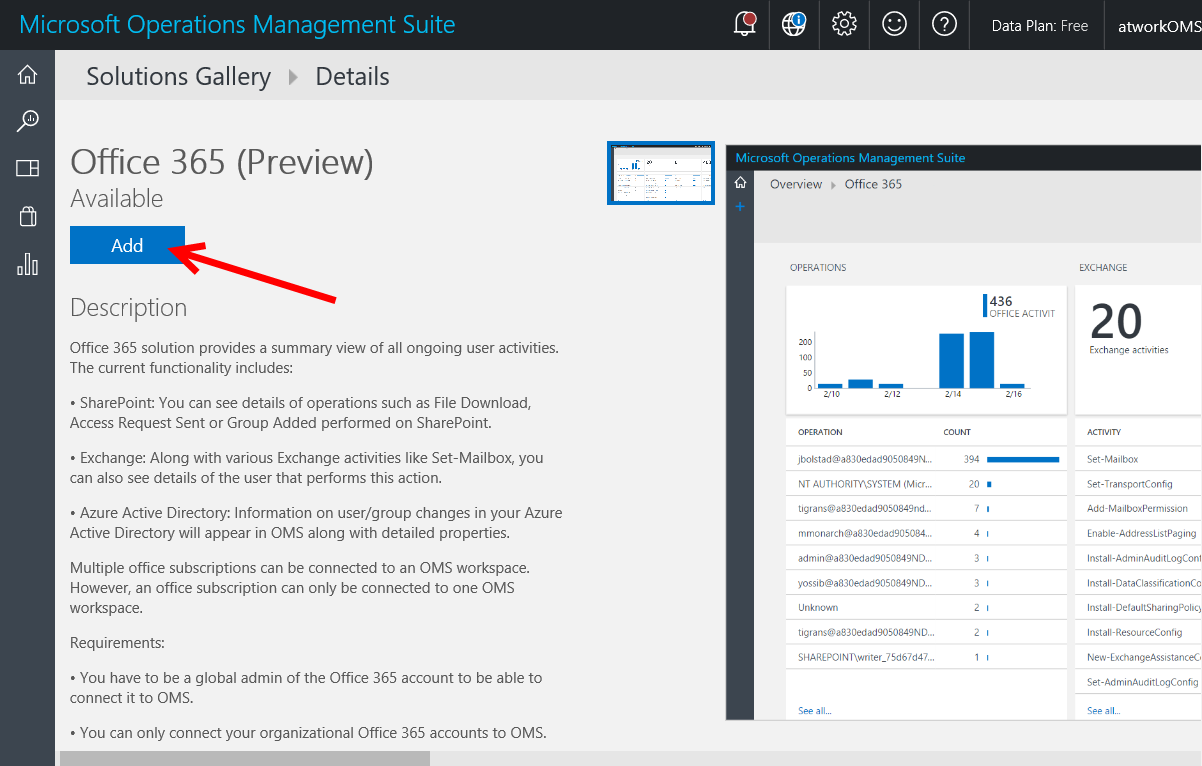Add the Office 365 solution
This screenshot has width=1202, height=766.
pos(127,245)
